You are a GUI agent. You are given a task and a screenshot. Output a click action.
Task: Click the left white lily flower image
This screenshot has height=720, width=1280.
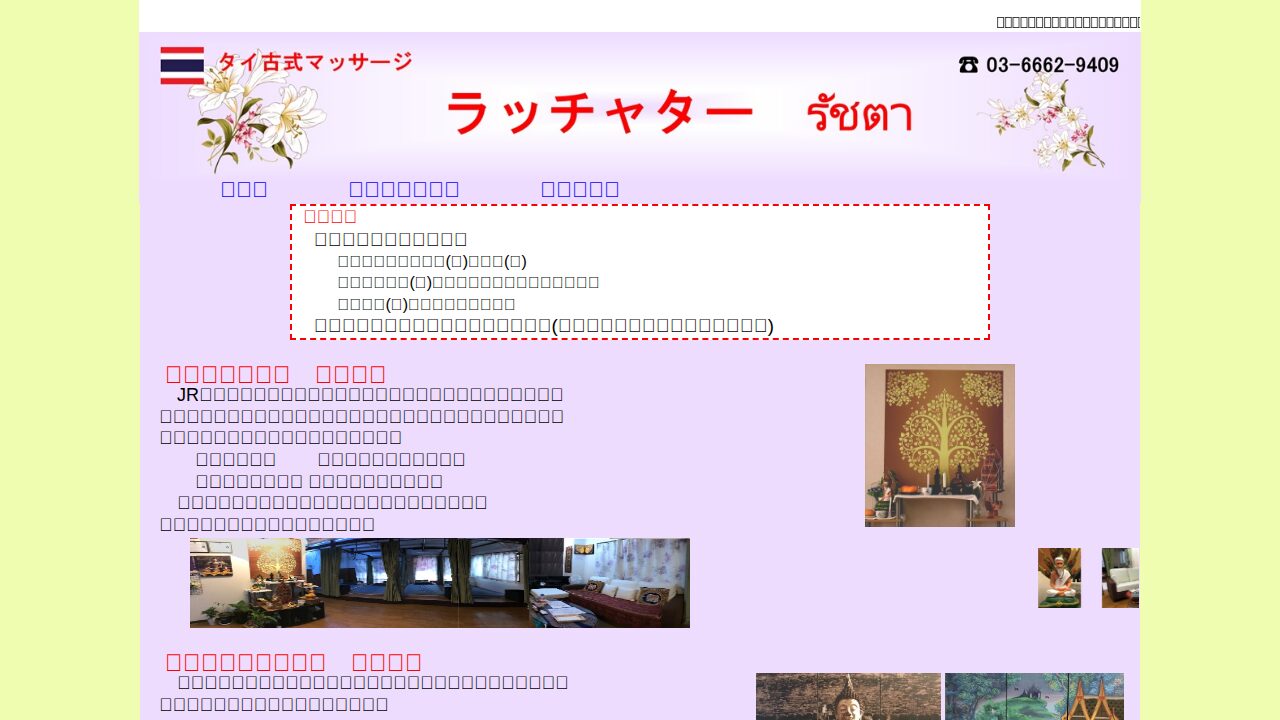258,115
